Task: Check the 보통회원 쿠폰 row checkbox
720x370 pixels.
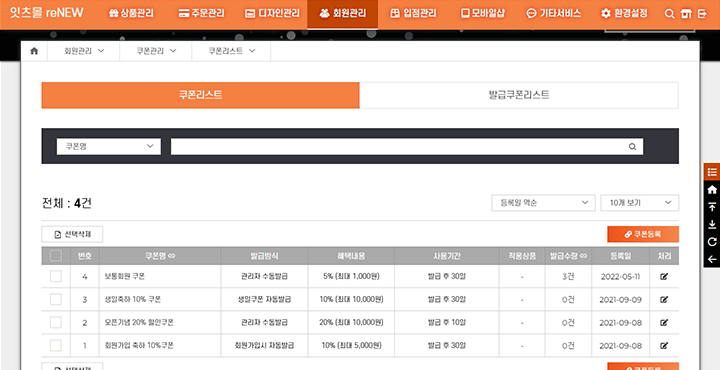Action: tap(56, 276)
